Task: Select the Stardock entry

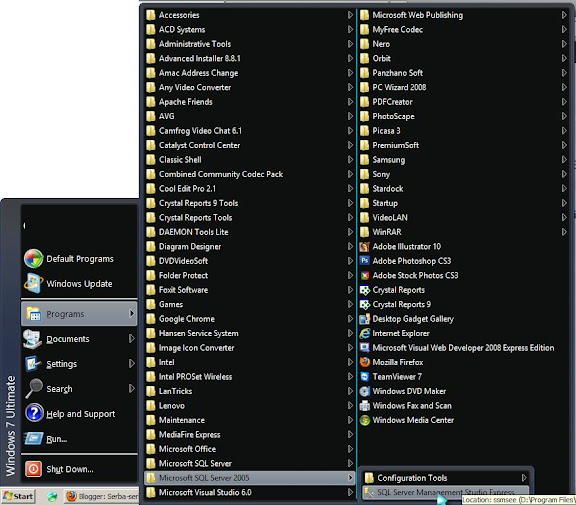Action: point(464,188)
